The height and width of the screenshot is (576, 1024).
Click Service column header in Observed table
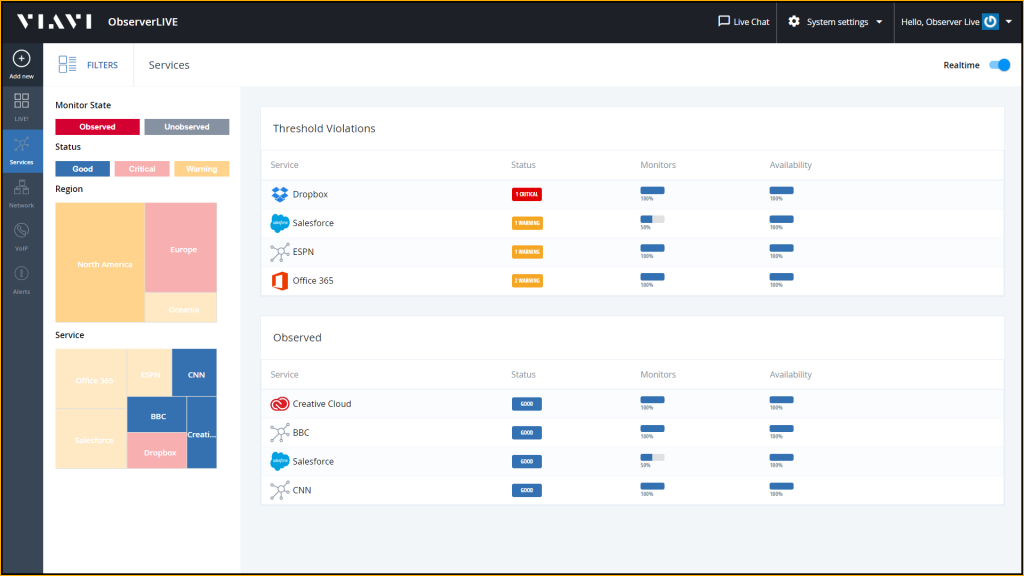point(284,374)
